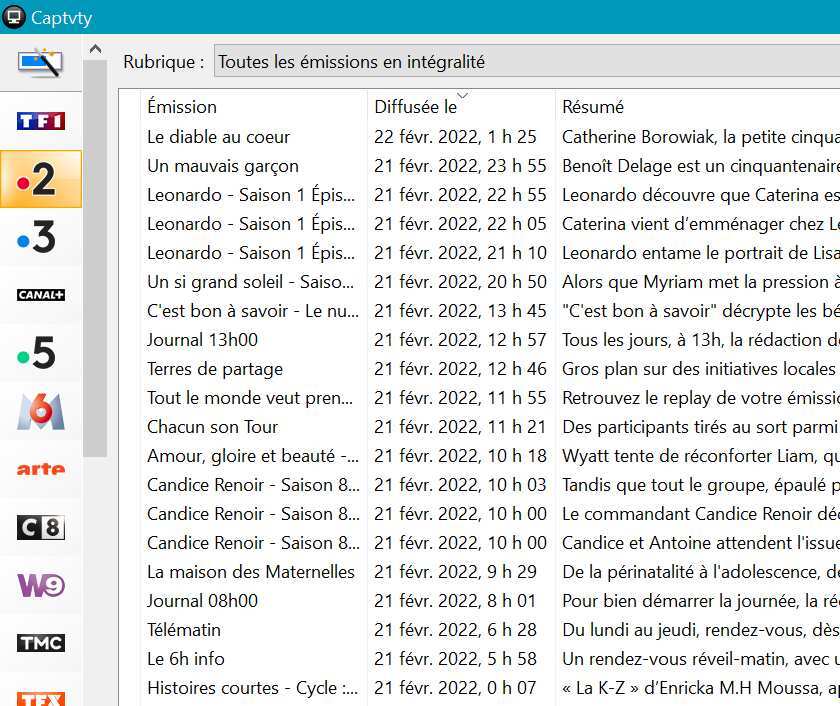Select the 'Histoires courtes - Cycle' row
Viewport: 840px width, 706px height.
point(479,688)
